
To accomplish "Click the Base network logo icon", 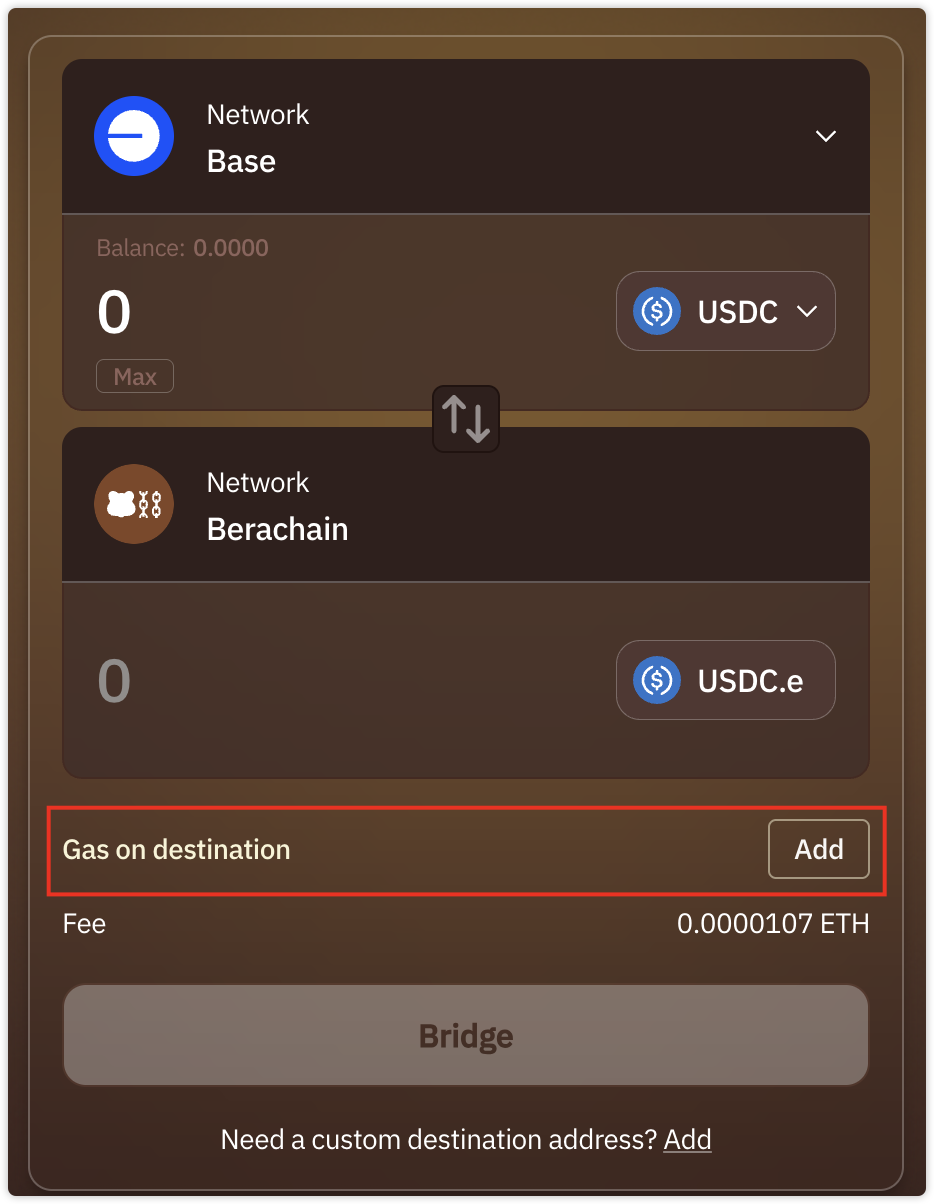I will click(134, 136).
